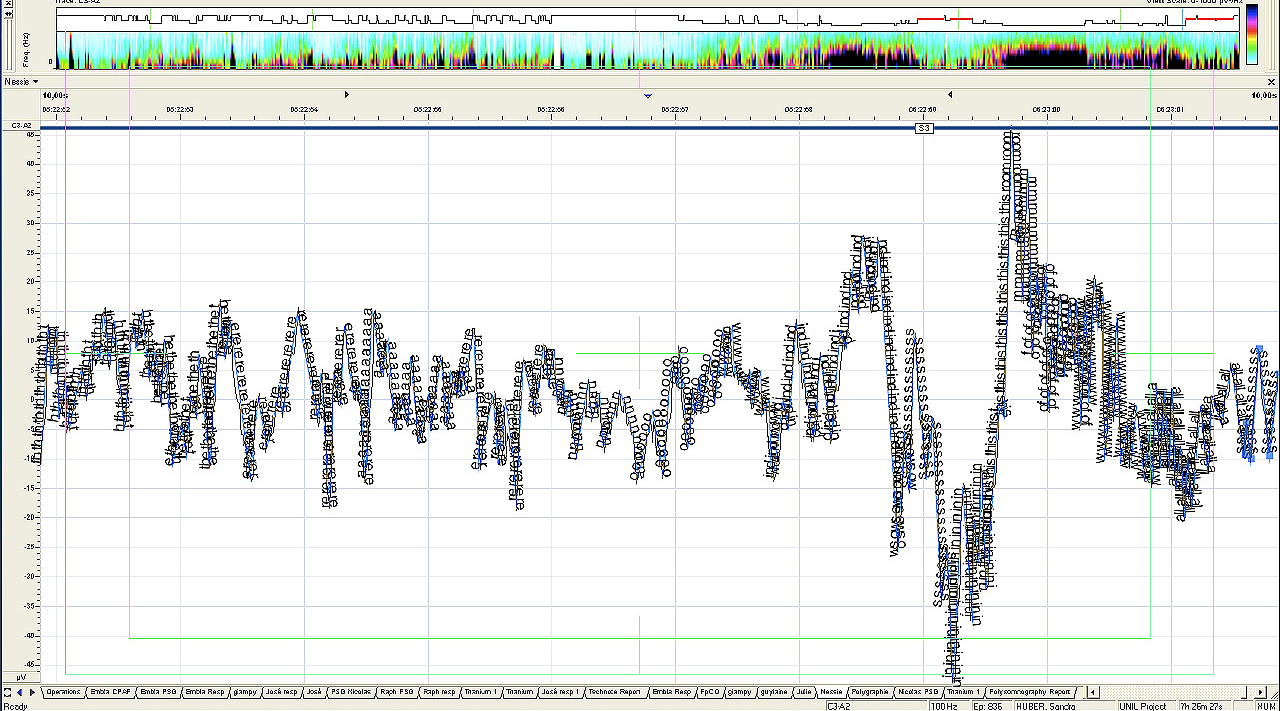Click the left-pointing black marker on timeline

click(949, 95)
